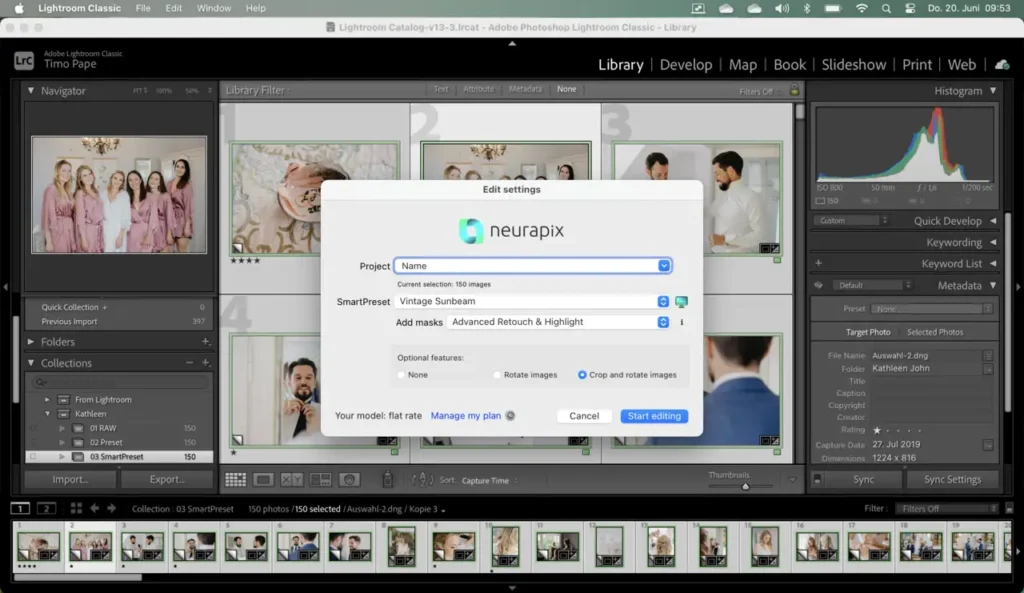
Task: Click the Import button
Action: pos(70,479)
